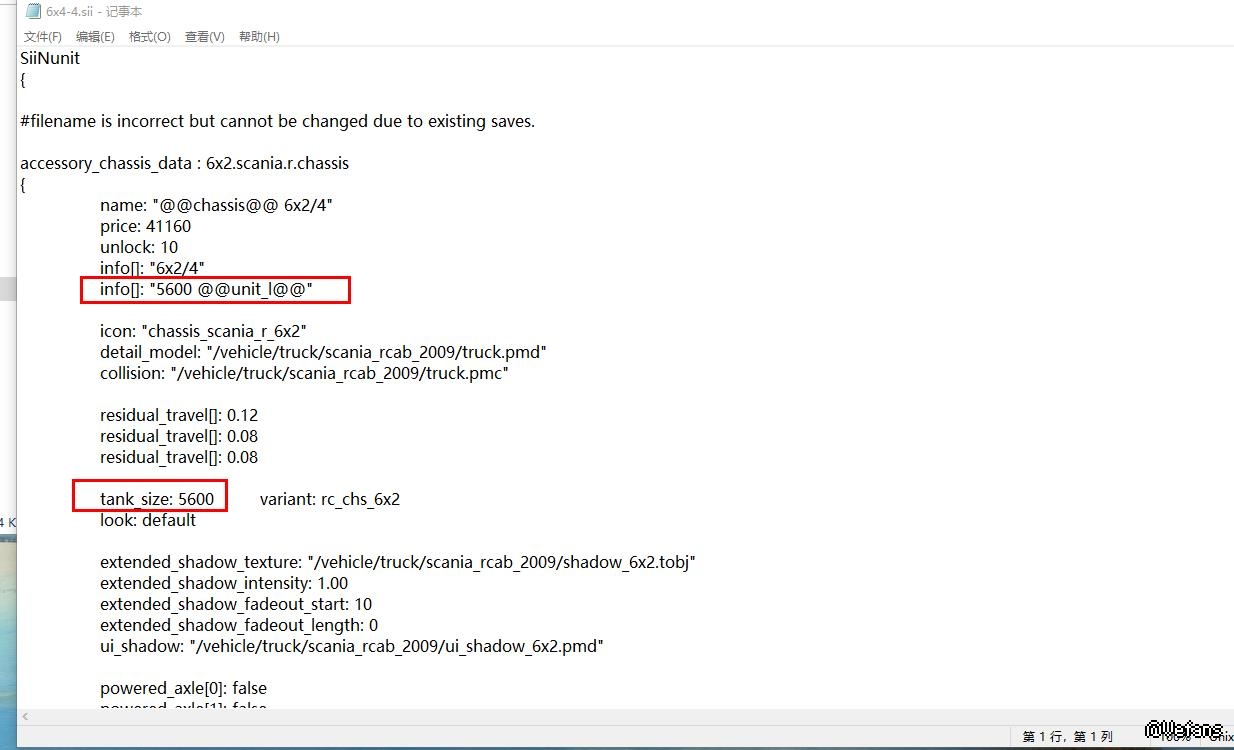Click the unlock: 10 line
Image resolution: width=1234 pixels, height=750 pixels.
[x=139, y=247]
